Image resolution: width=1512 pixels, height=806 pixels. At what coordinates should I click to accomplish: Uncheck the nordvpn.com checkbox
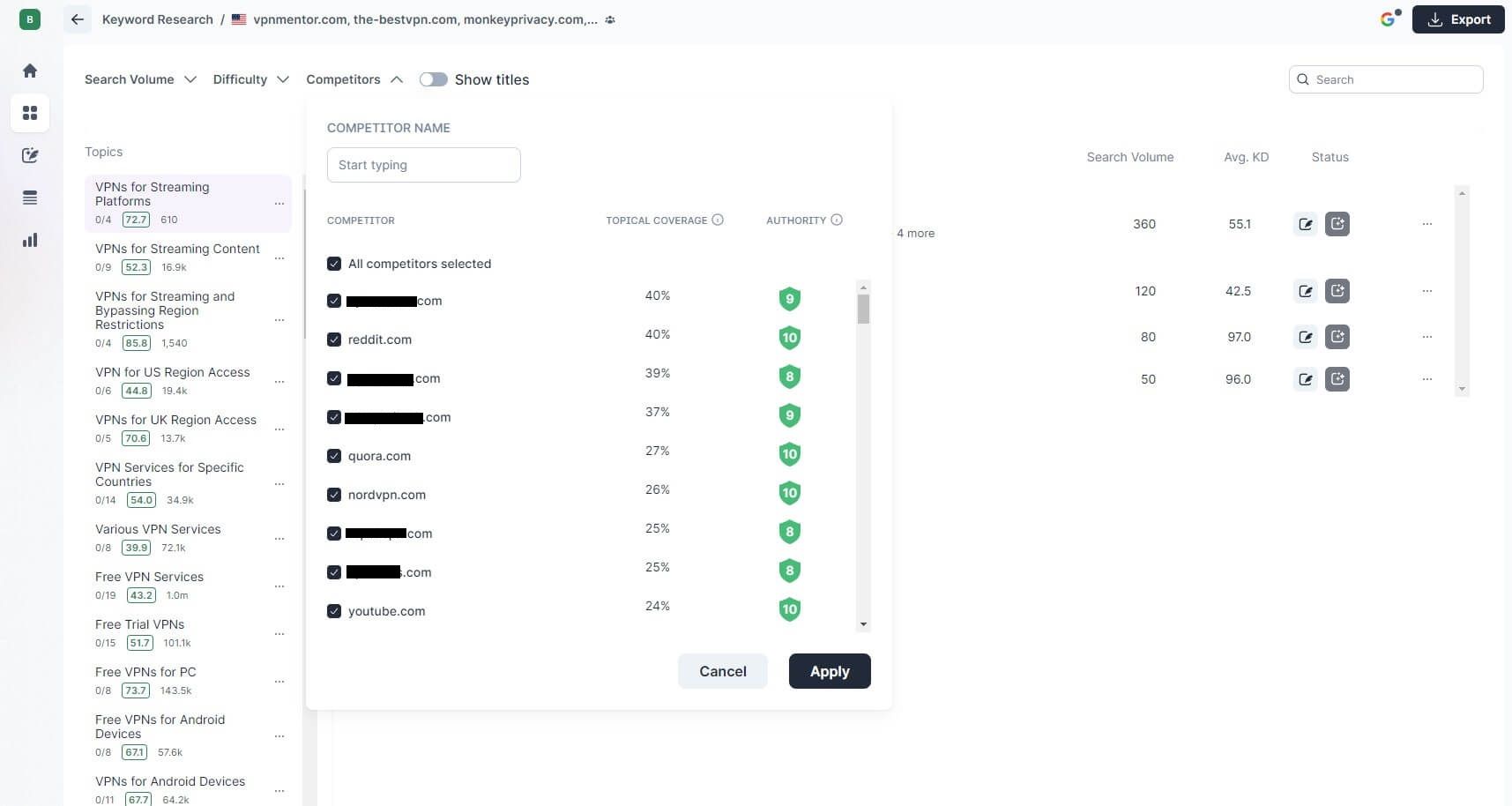334,495
